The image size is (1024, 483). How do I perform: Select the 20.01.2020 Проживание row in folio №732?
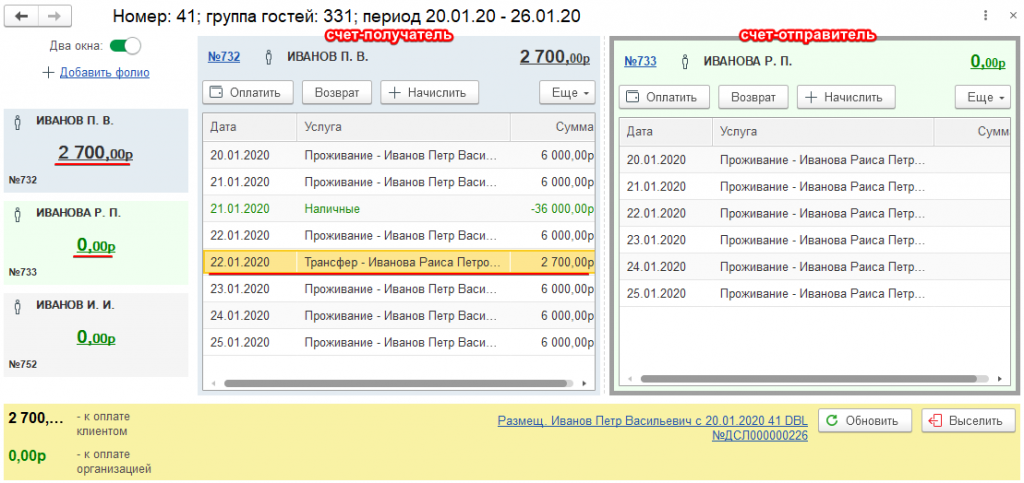coord(398,155)
